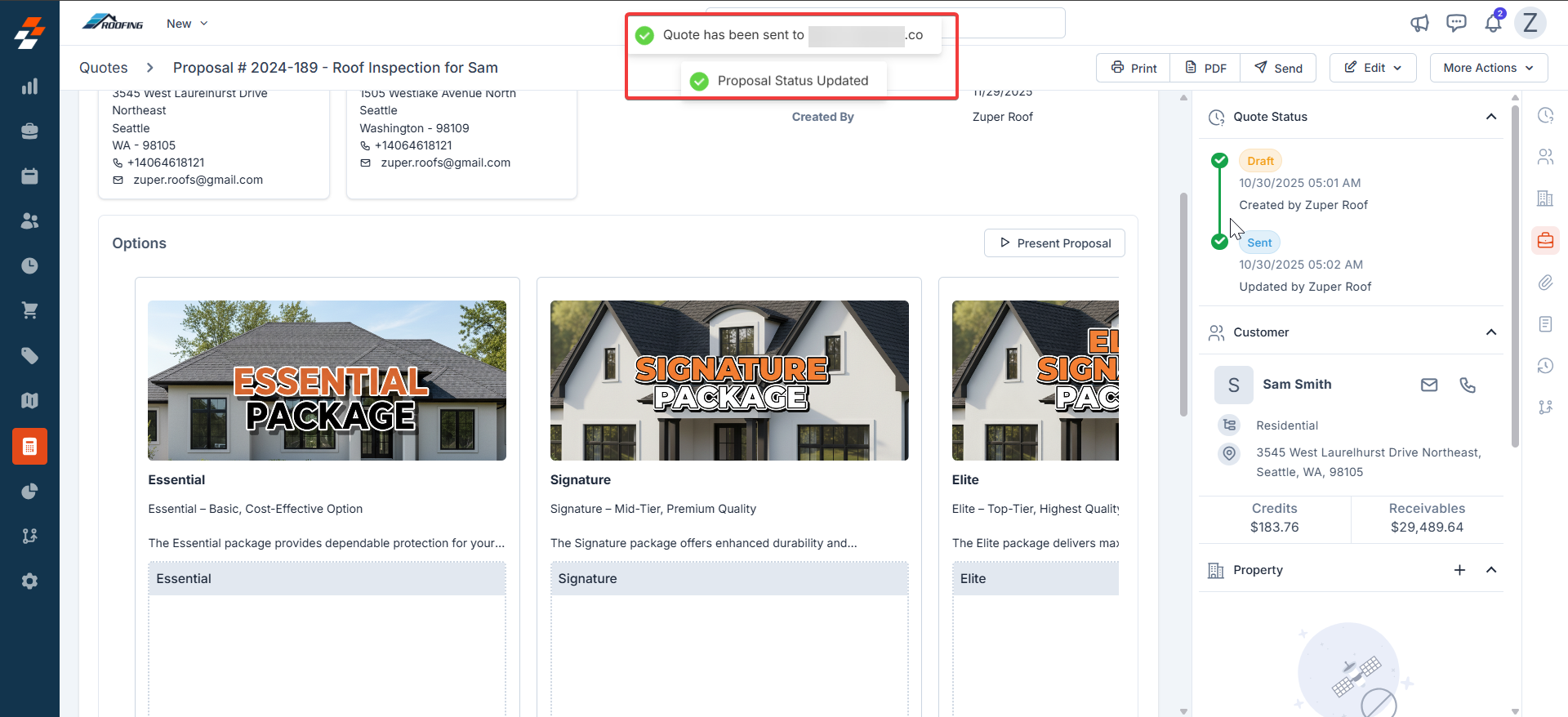Email Sam Smith using the envelope icon
The height and width of the screenshot is (717, 1568).
[1429, 385]
